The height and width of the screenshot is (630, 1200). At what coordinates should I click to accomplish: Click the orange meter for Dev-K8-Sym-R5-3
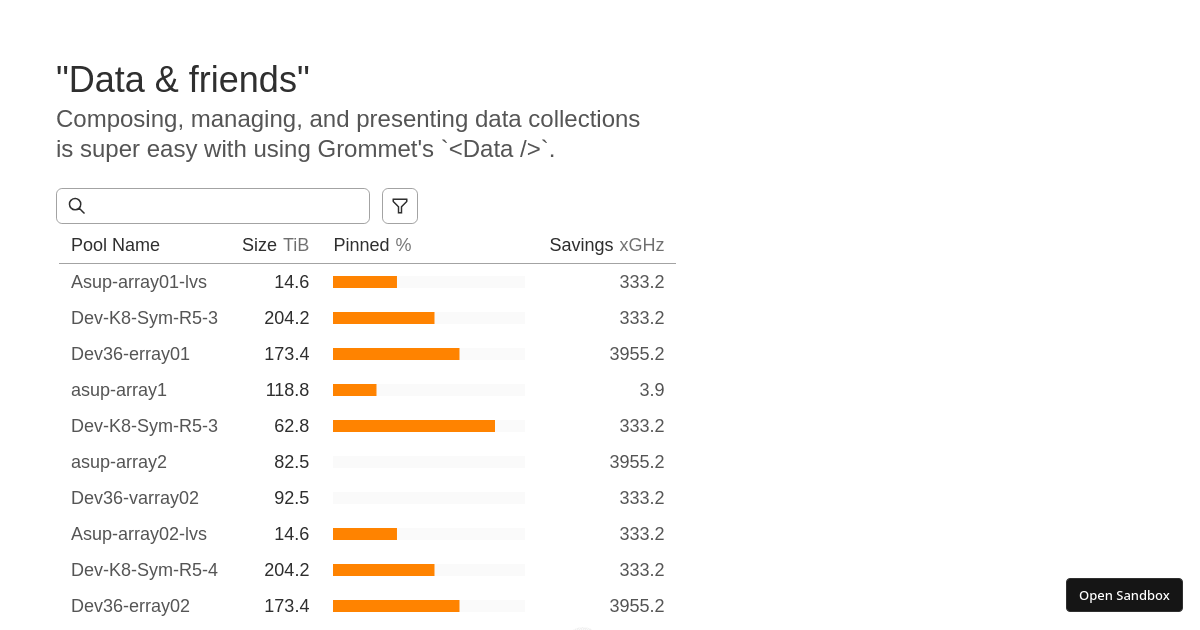(x=429, y=318)
